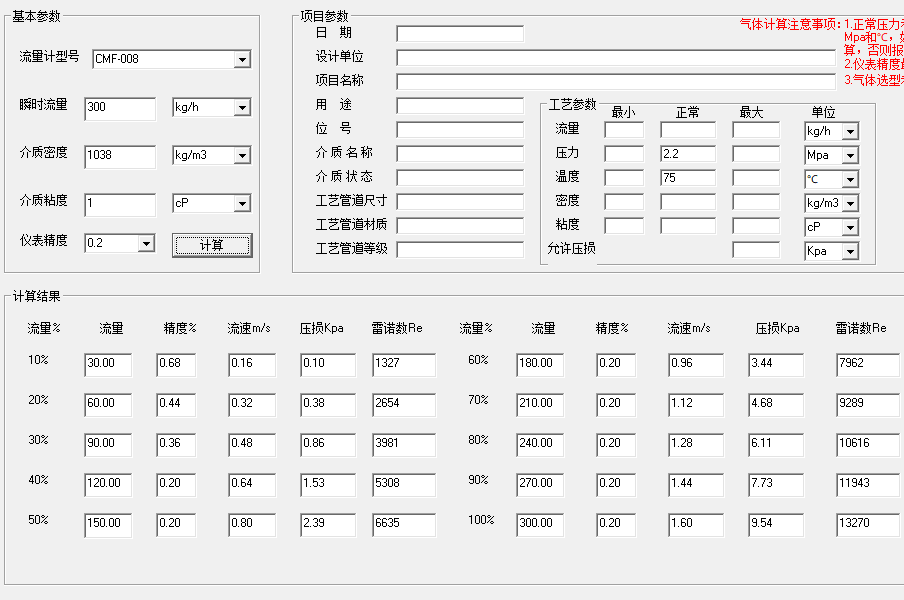Click the 工艺管道材质 input field

[x=459, y=226]
